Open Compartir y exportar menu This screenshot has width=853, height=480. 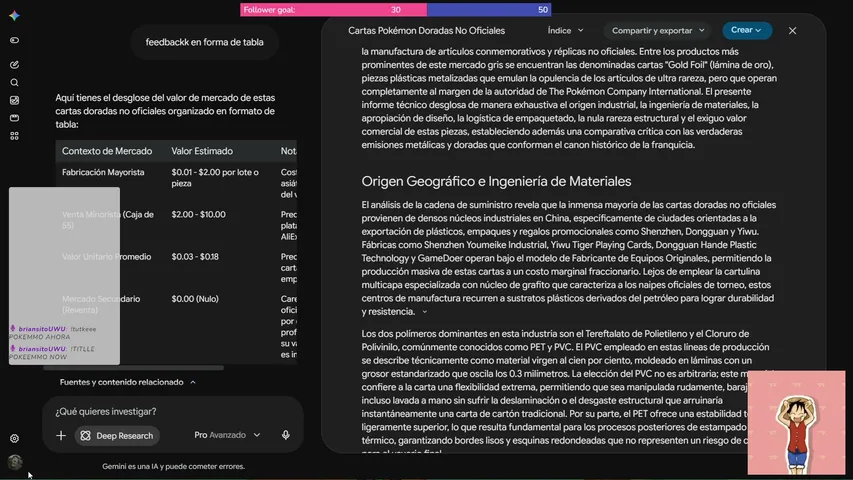[658, 30]
